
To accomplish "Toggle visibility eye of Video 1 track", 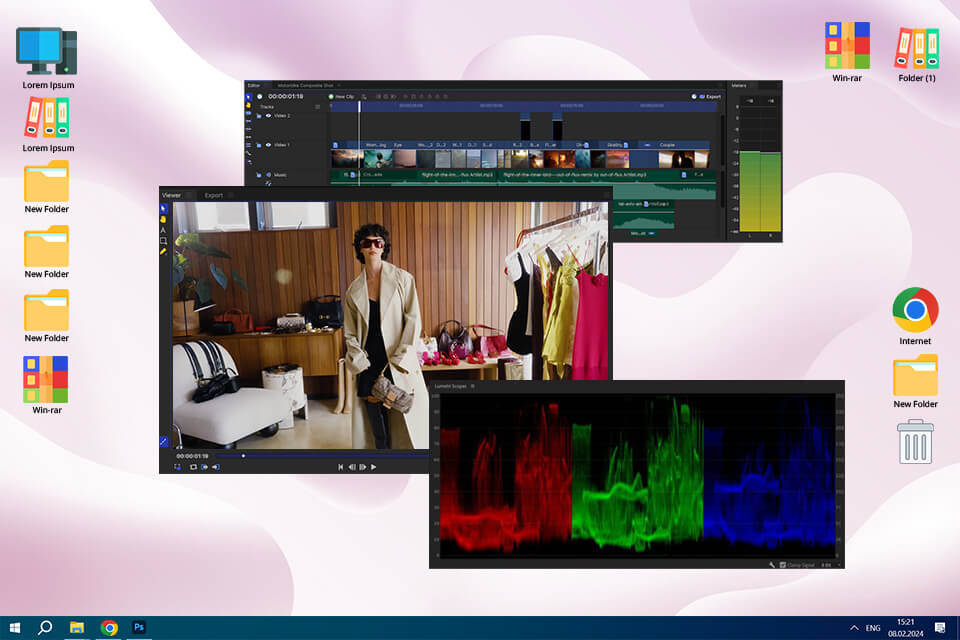I will (268, 145).
